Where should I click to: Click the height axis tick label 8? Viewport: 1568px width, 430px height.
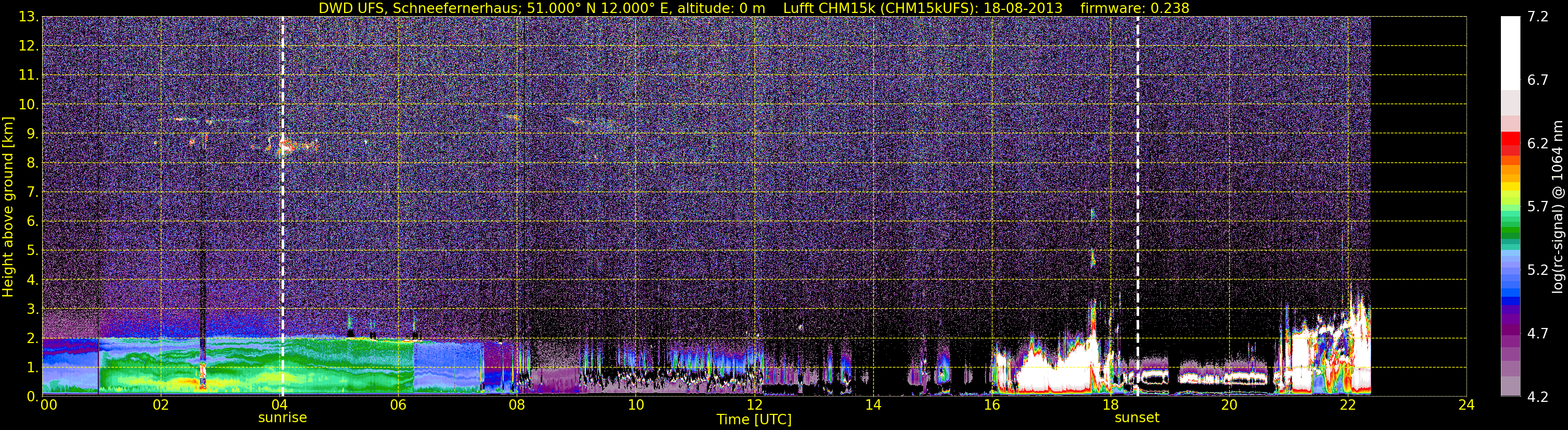pyautogui.click(x=32, y=163)
